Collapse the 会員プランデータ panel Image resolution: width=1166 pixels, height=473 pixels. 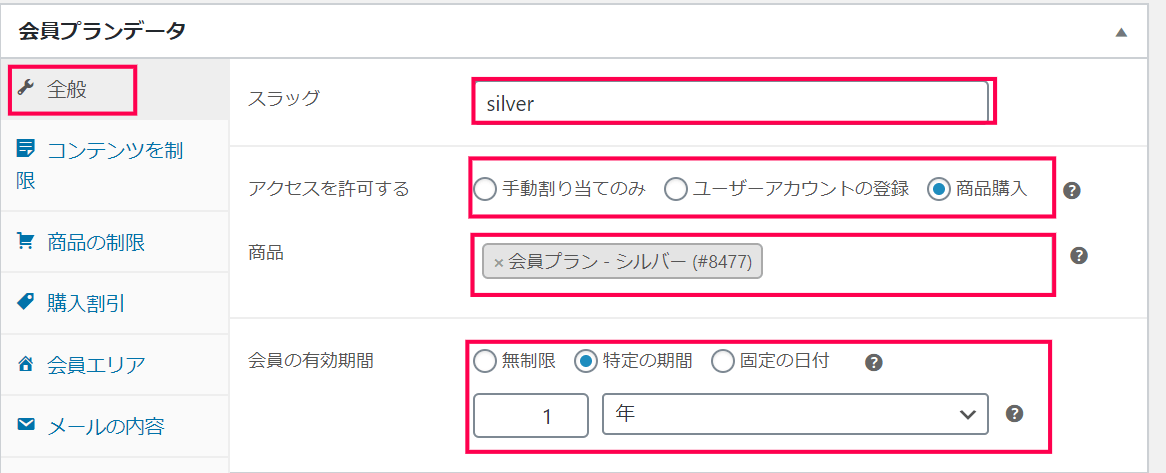(1121, 32)
